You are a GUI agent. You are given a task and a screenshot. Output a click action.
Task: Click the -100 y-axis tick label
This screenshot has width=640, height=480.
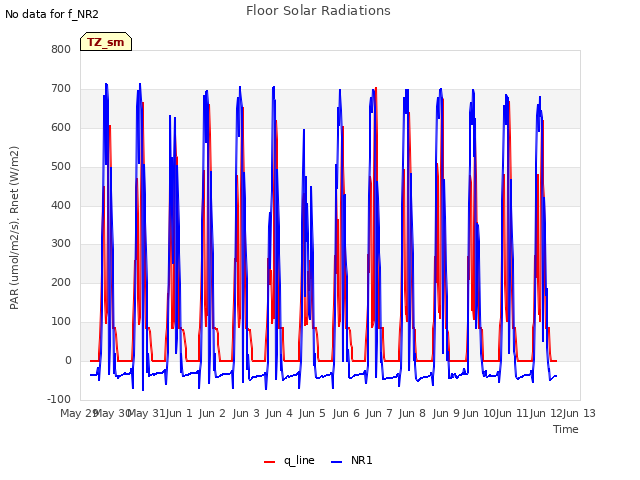click(x=59, y=399)
